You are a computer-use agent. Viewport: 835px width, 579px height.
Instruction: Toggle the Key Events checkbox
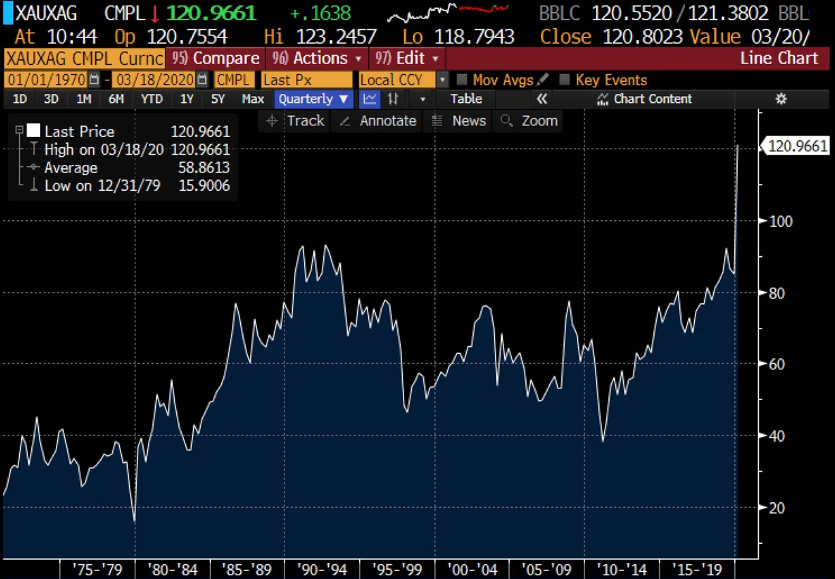coord(566,80)
